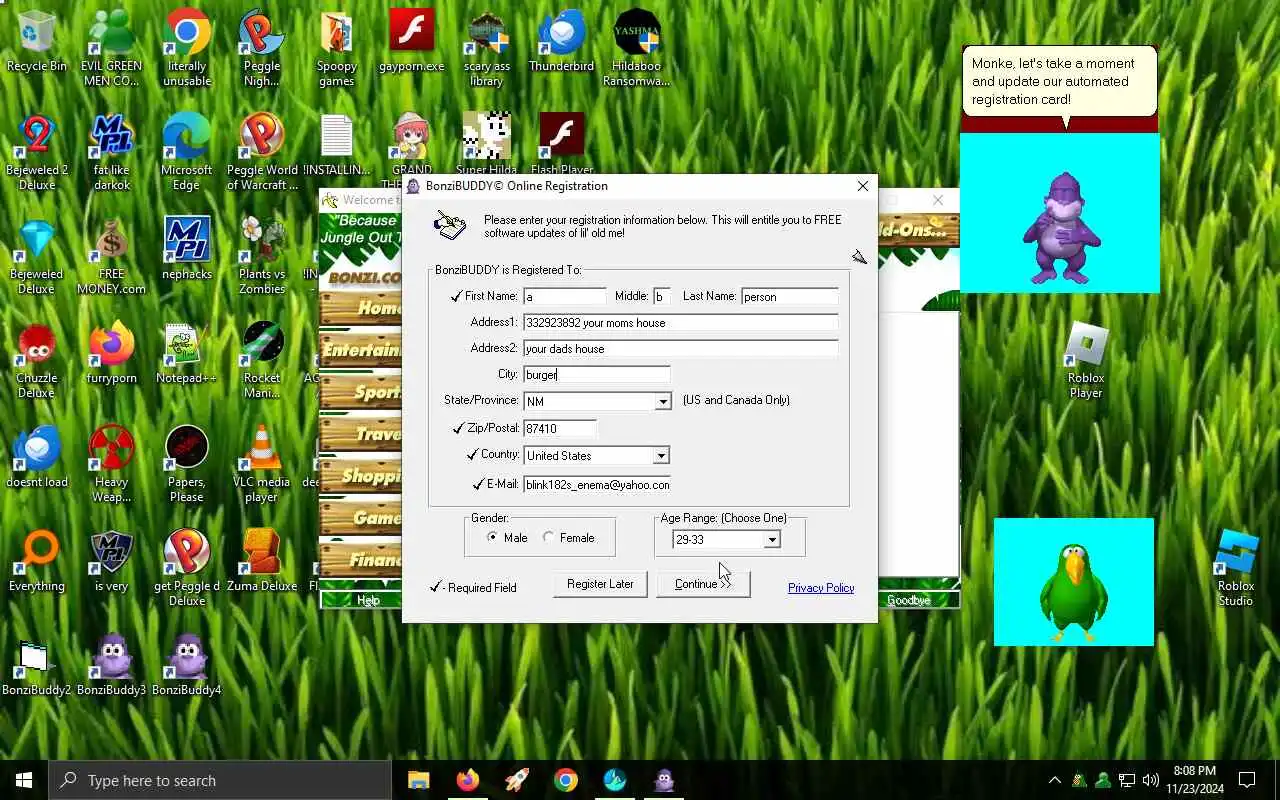Screen dimensions: 1280x800
Task: Open the 'literally unusable' Chrome shortcut
Action: (186, 48)
